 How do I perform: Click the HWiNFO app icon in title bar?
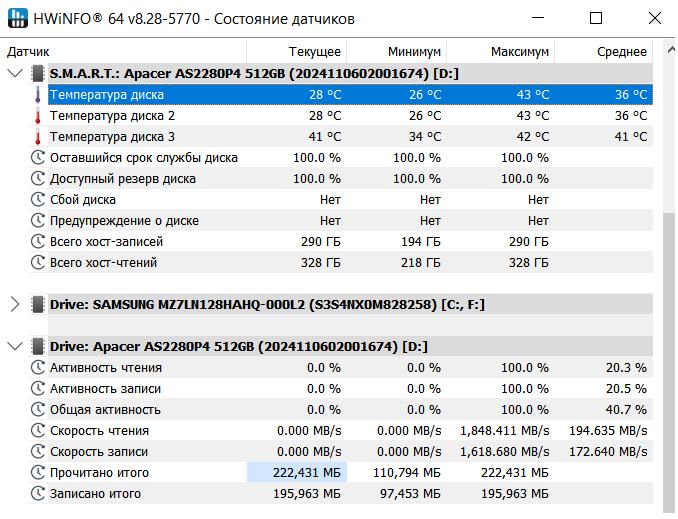pos(18,18)
